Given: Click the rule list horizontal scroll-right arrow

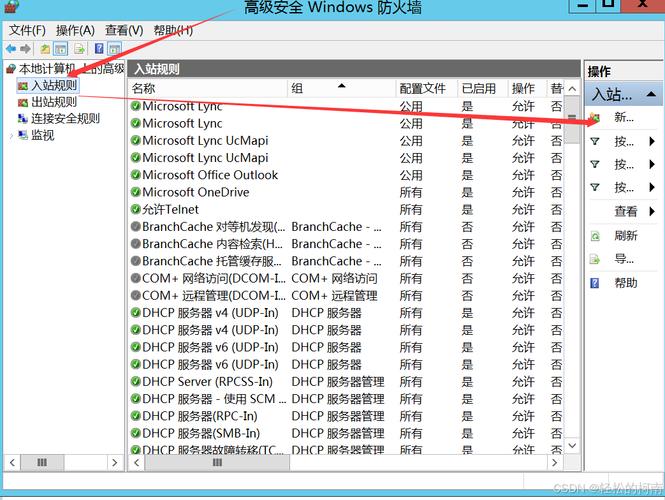Looking at the screenshot, I should [555, 463].
